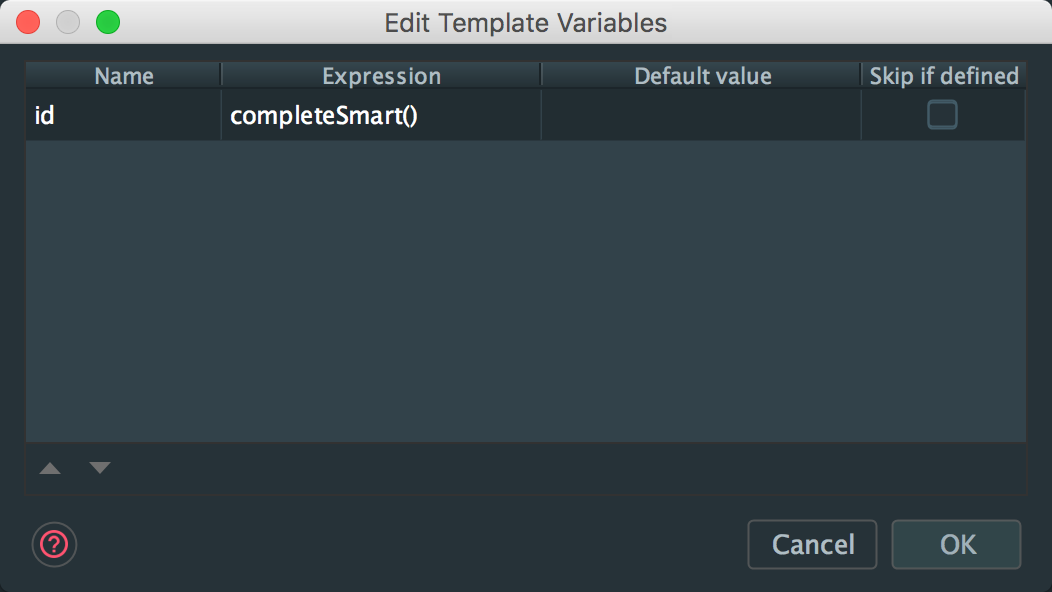Click the empty Default value cell for id
Viewport: 1052px width, 592px height.
[701, 116]
